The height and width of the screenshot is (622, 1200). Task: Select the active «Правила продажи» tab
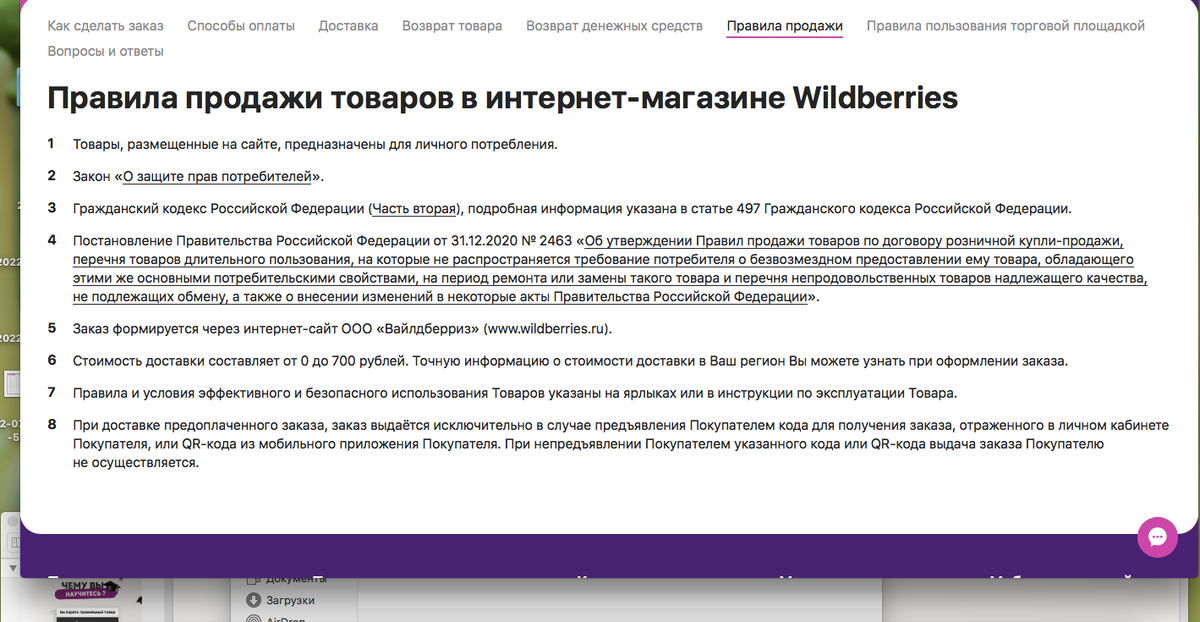(785, 26)
